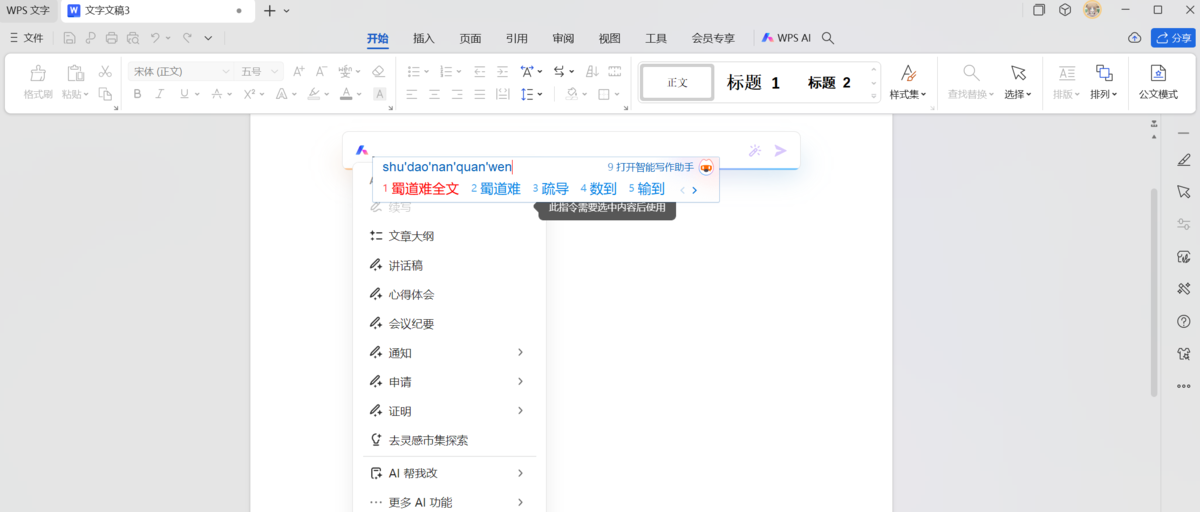The width and height of the screenshot is (1200, 512).
Task: Click the cloud upload icon
Action: coord(1134,38)
